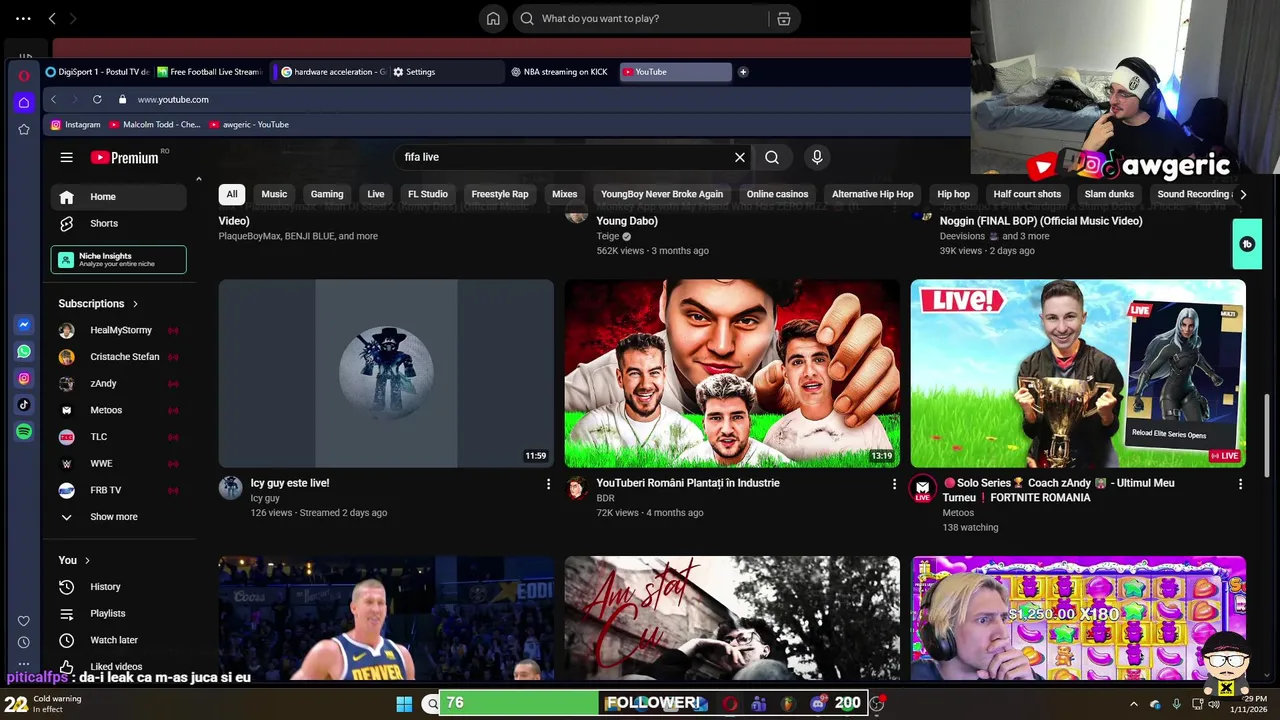This screenshot has width=1280, height=720.
Task: Open options menu for YouTuberi Români video
Action: [x=894, y=484]
